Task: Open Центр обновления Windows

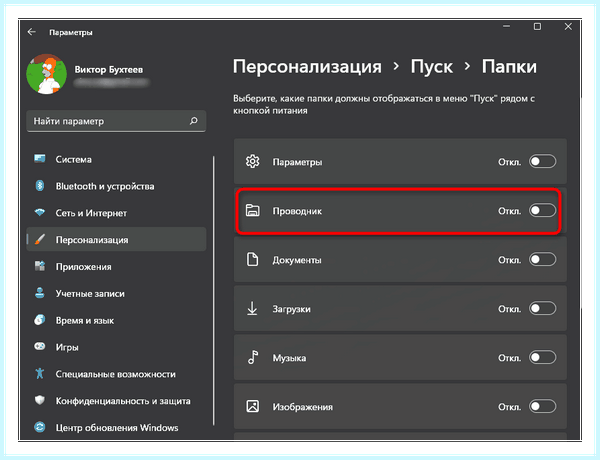Action: tap(116, 427)
